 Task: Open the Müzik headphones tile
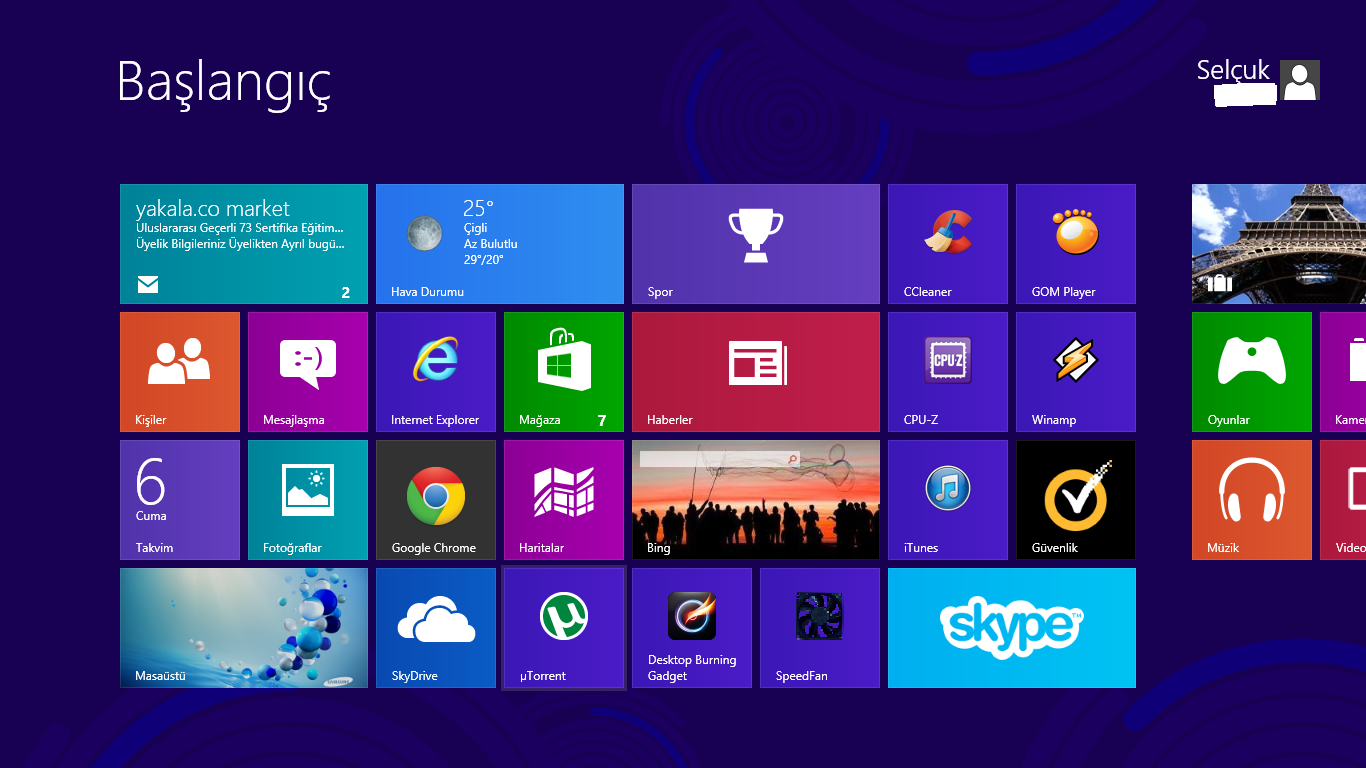coord(1252,500)
